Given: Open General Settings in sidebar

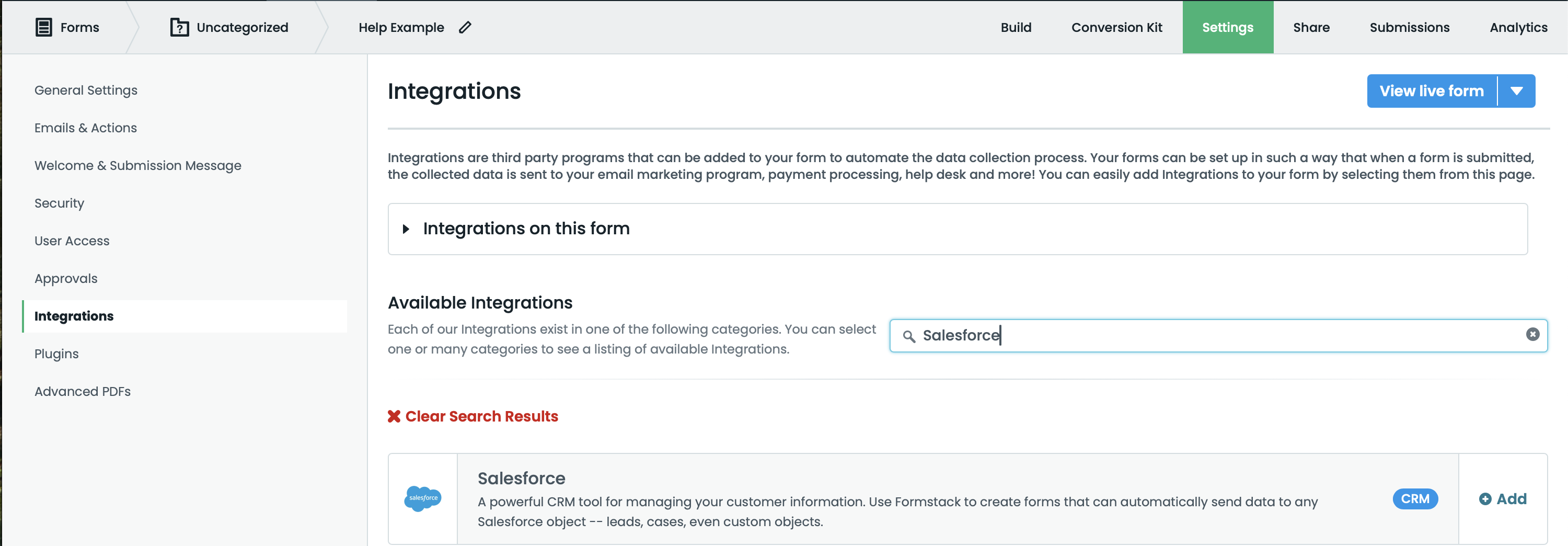Looking at the screenshot, I should click(86, 90).
